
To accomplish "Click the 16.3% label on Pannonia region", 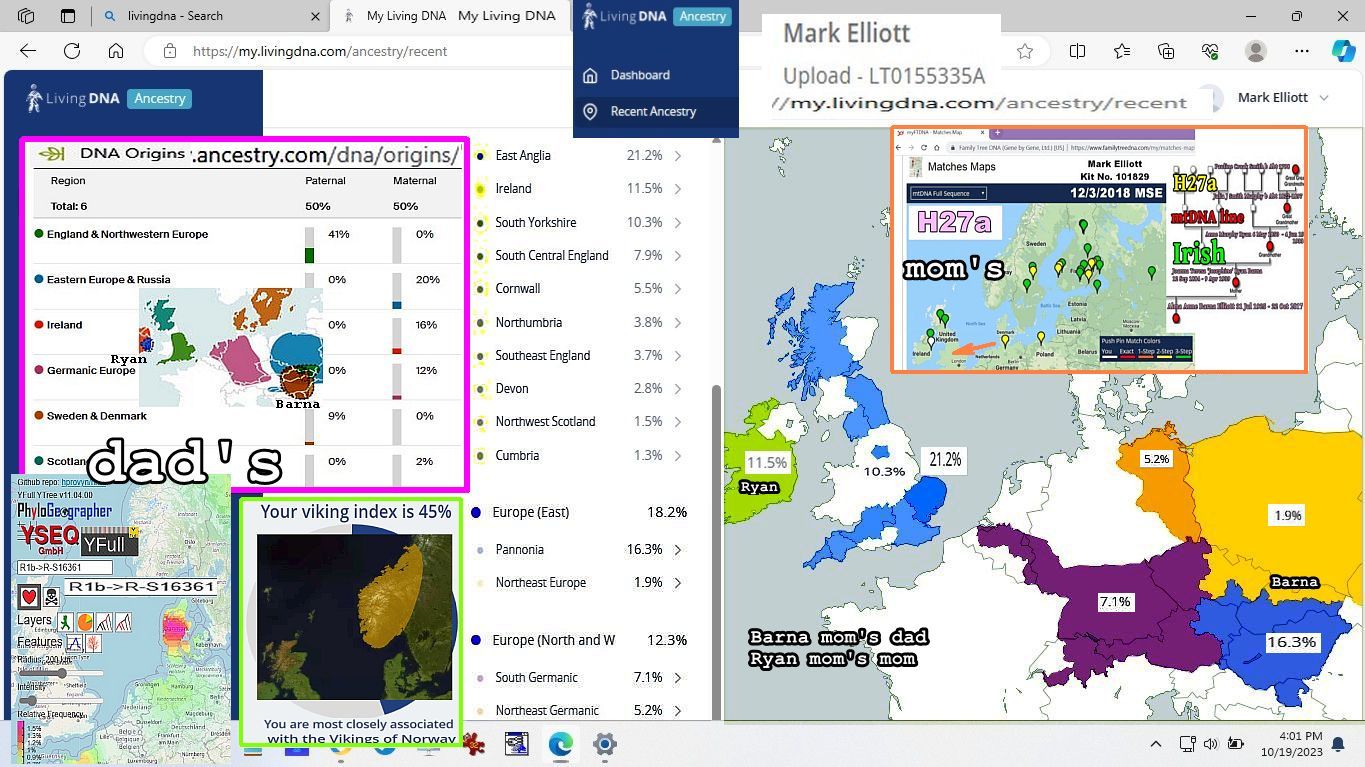I will [1291, 642].
